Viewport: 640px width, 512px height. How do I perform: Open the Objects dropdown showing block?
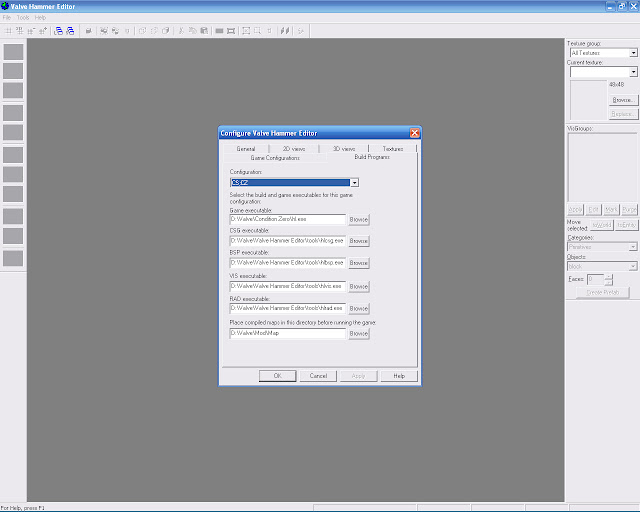click(602, 266)
